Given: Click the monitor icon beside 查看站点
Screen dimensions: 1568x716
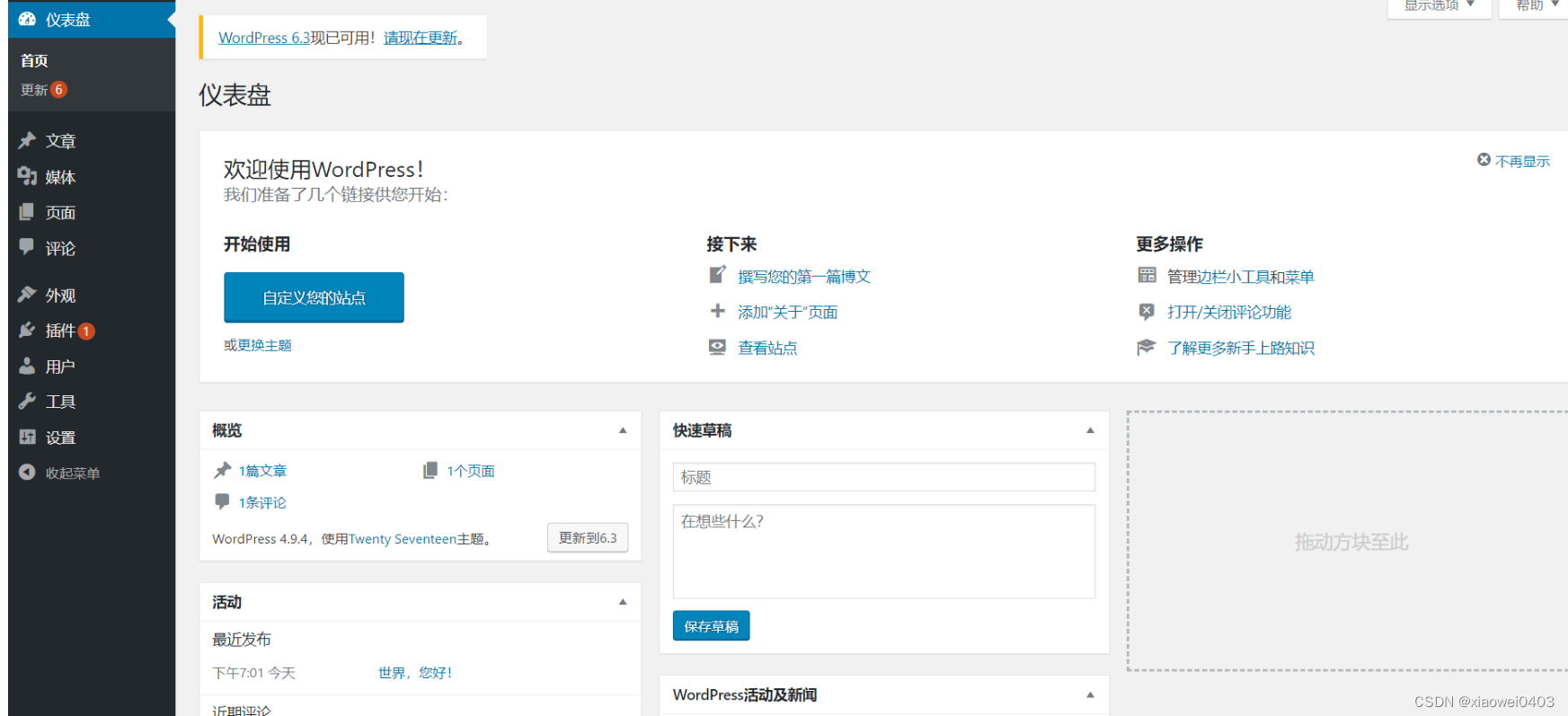Looking at the screenshot, I should point(717,347).
